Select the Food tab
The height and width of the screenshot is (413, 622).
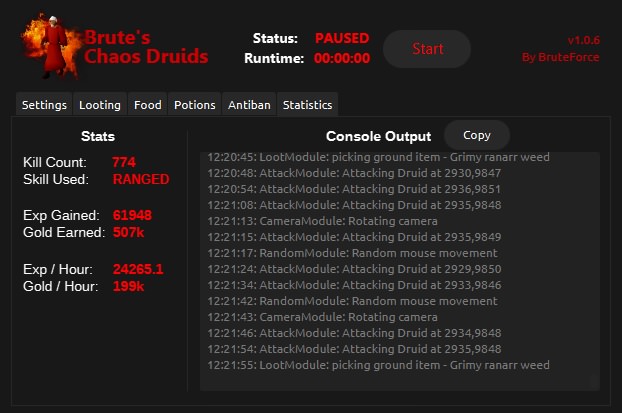(x=147, y=105)
